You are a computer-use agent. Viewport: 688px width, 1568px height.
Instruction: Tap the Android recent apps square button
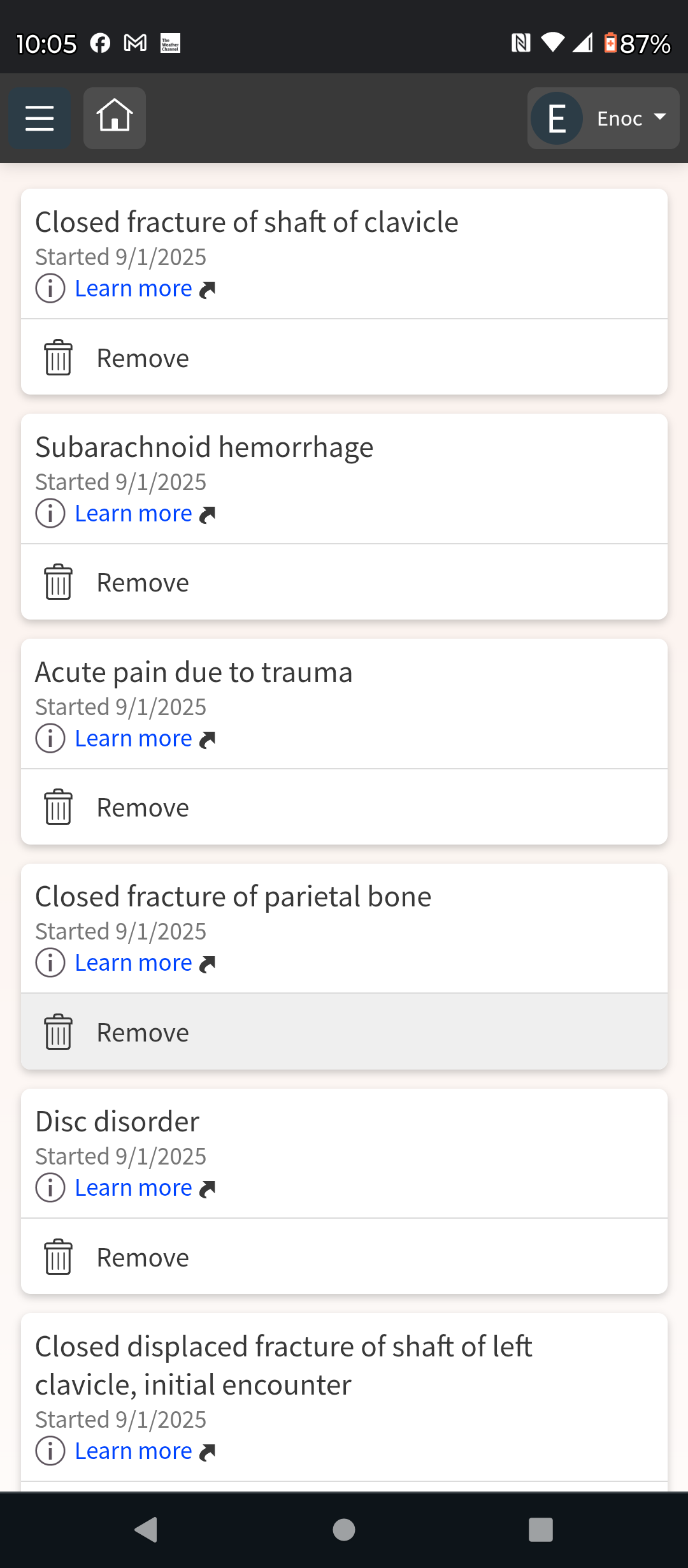(x=541, y=1530)
